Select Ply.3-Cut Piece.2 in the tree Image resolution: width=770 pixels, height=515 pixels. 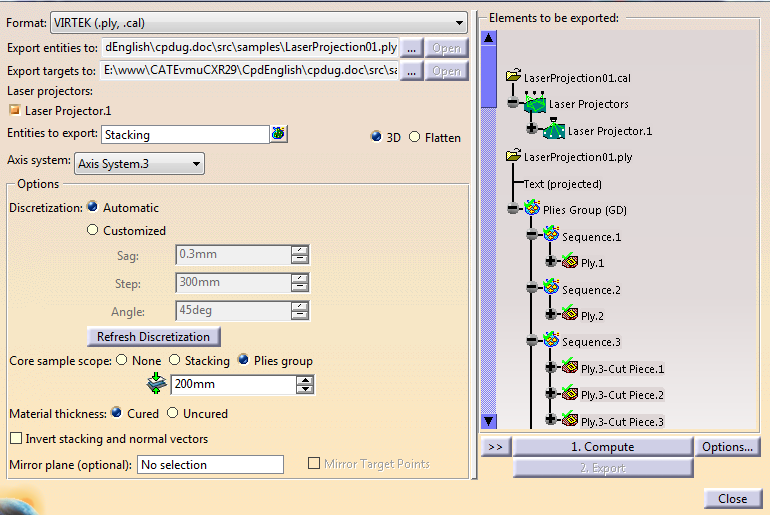(622, 395)
